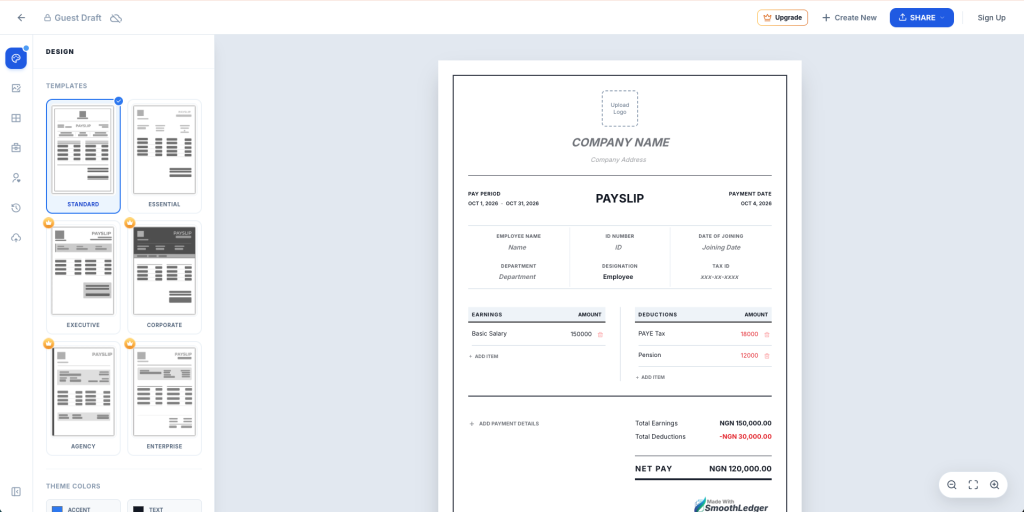Edit the COMPANY NAME field
This screenshot has height=512, width=1024.
pos(620,142)
